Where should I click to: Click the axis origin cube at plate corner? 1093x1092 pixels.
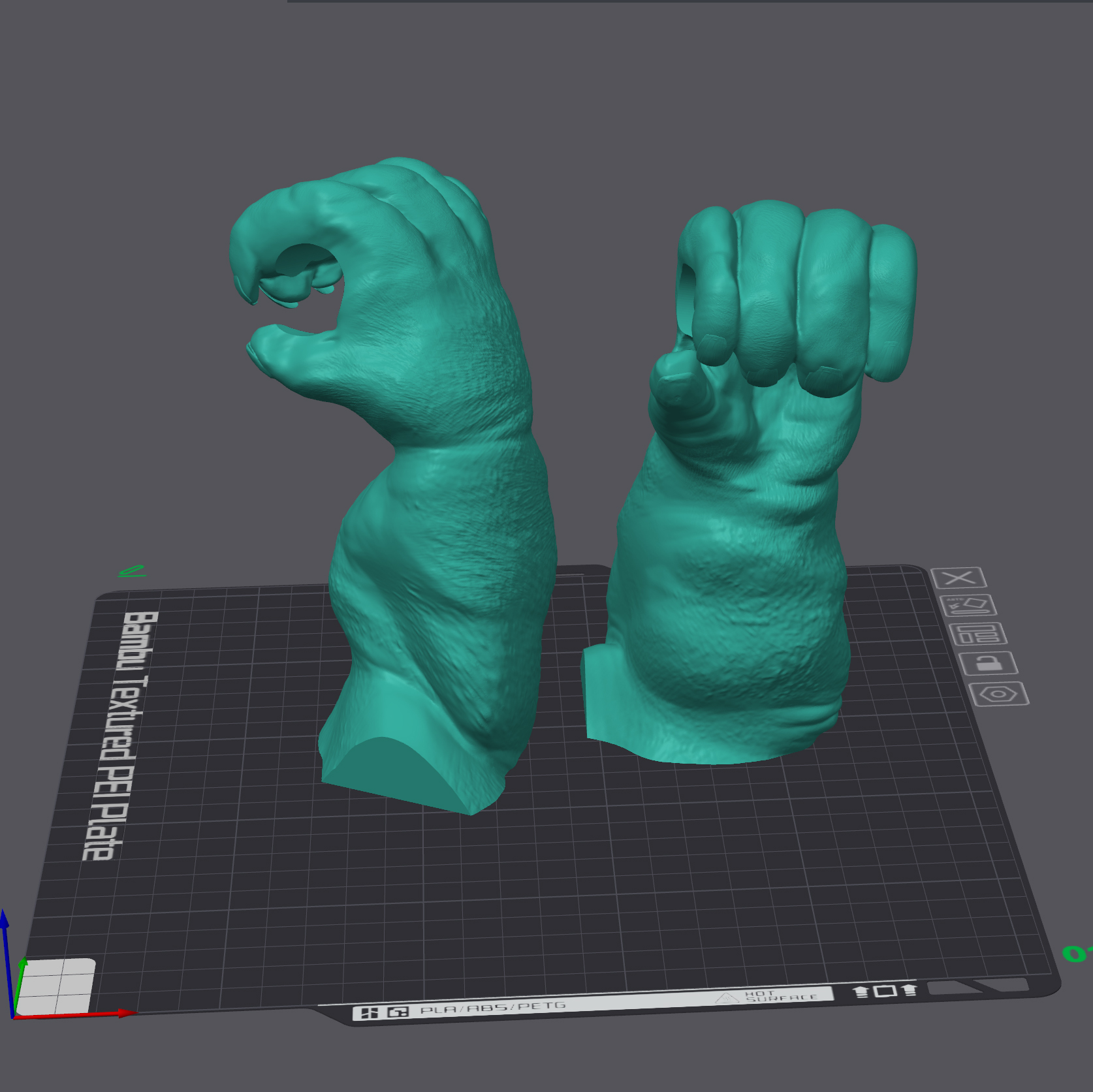(x=55, y=986)
